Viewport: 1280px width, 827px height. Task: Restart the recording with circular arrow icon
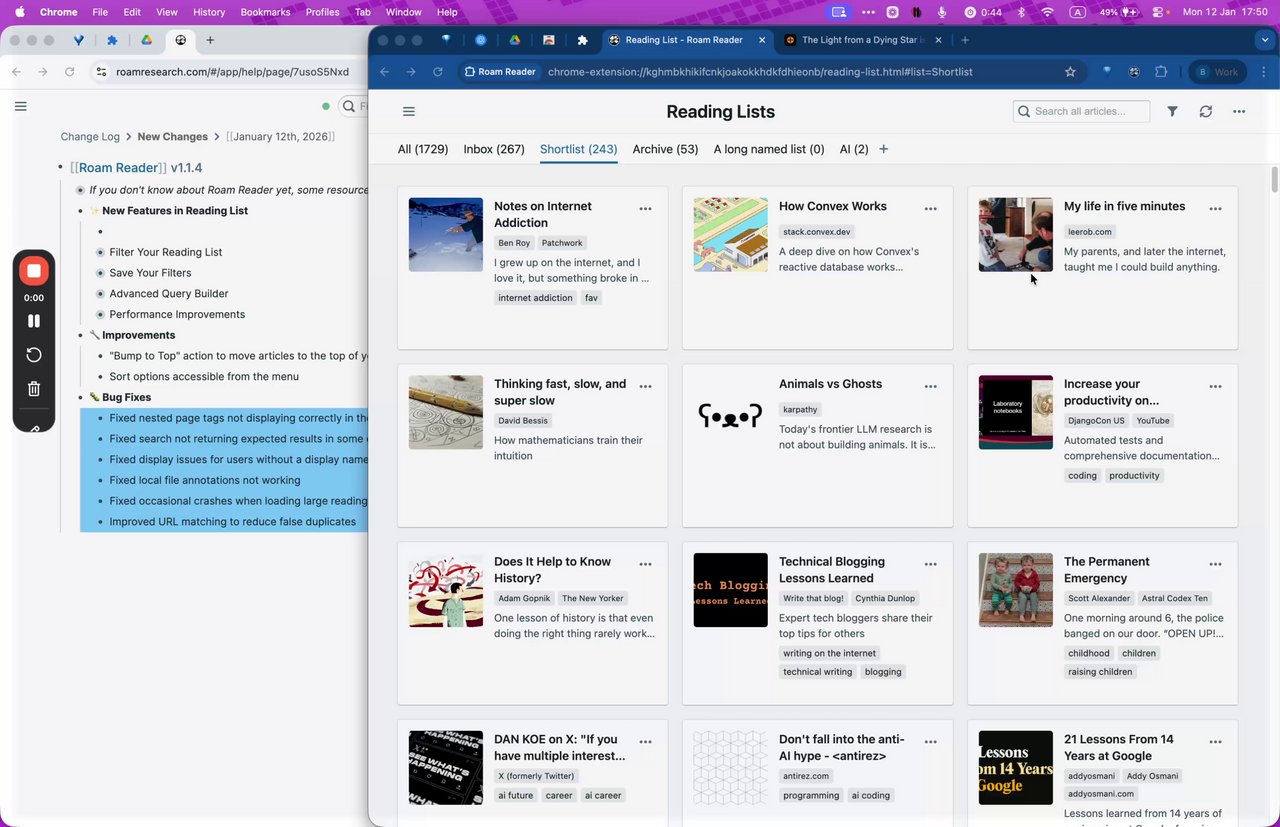point(34,355)
